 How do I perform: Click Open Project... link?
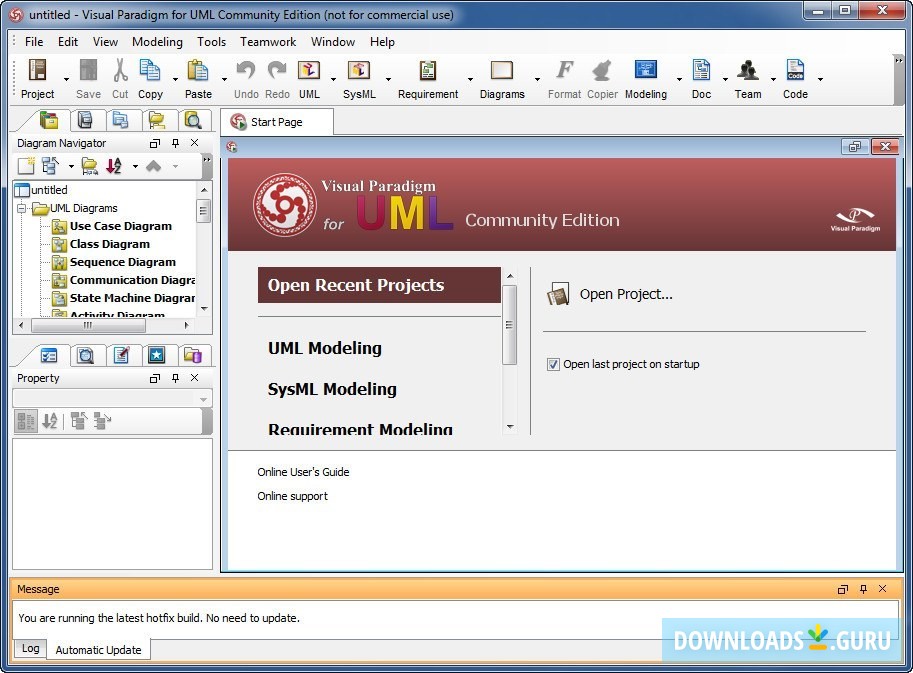coord(626,294)
